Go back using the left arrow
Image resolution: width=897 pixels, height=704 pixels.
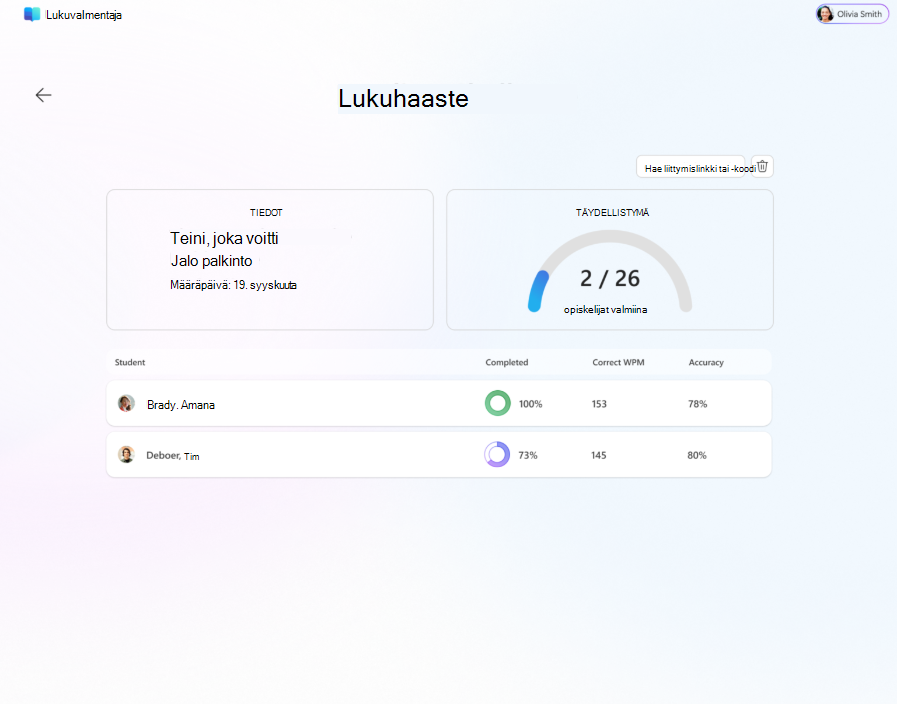[x=43, y=95]
